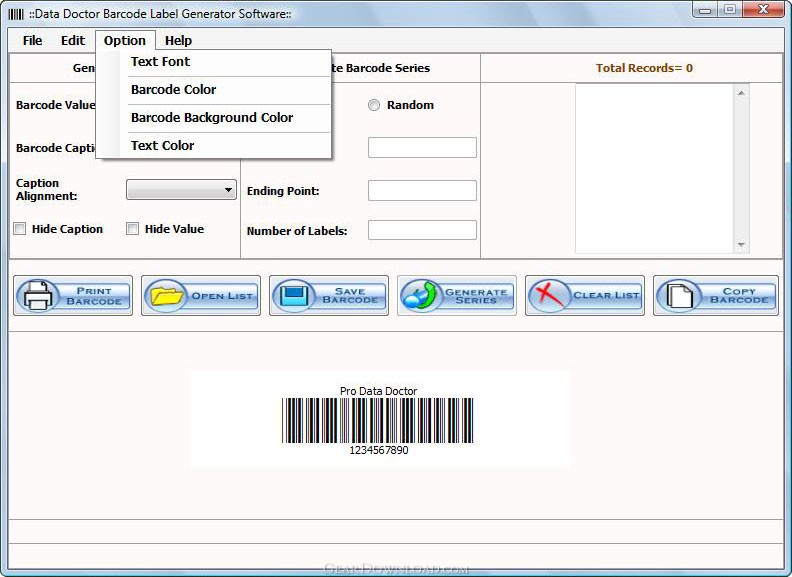Enable the Hide Caption checkbox
792x577 pixels.
[x=20, y=229]
